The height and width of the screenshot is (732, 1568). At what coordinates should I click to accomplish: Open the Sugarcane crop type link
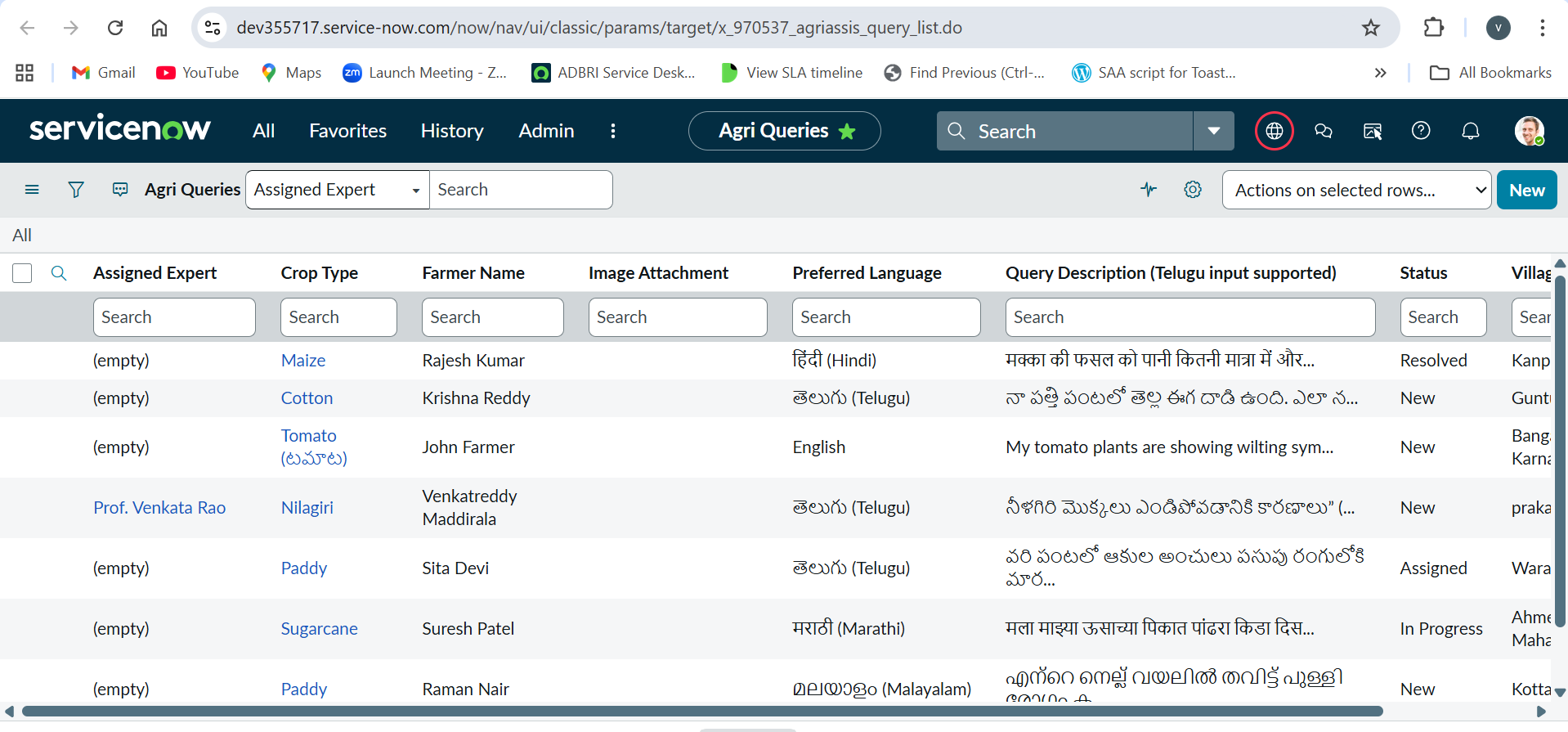319,629
